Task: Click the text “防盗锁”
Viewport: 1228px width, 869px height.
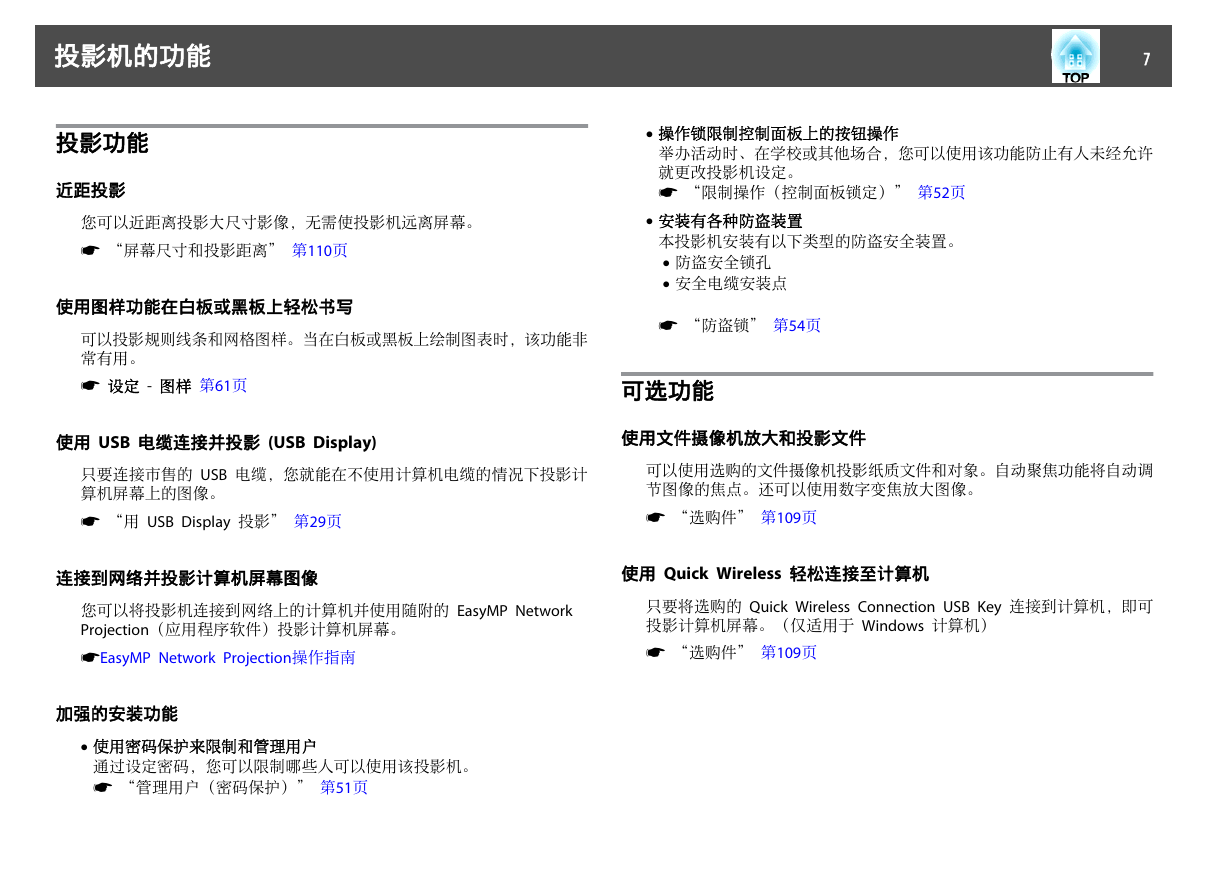Action: point(725,325)
